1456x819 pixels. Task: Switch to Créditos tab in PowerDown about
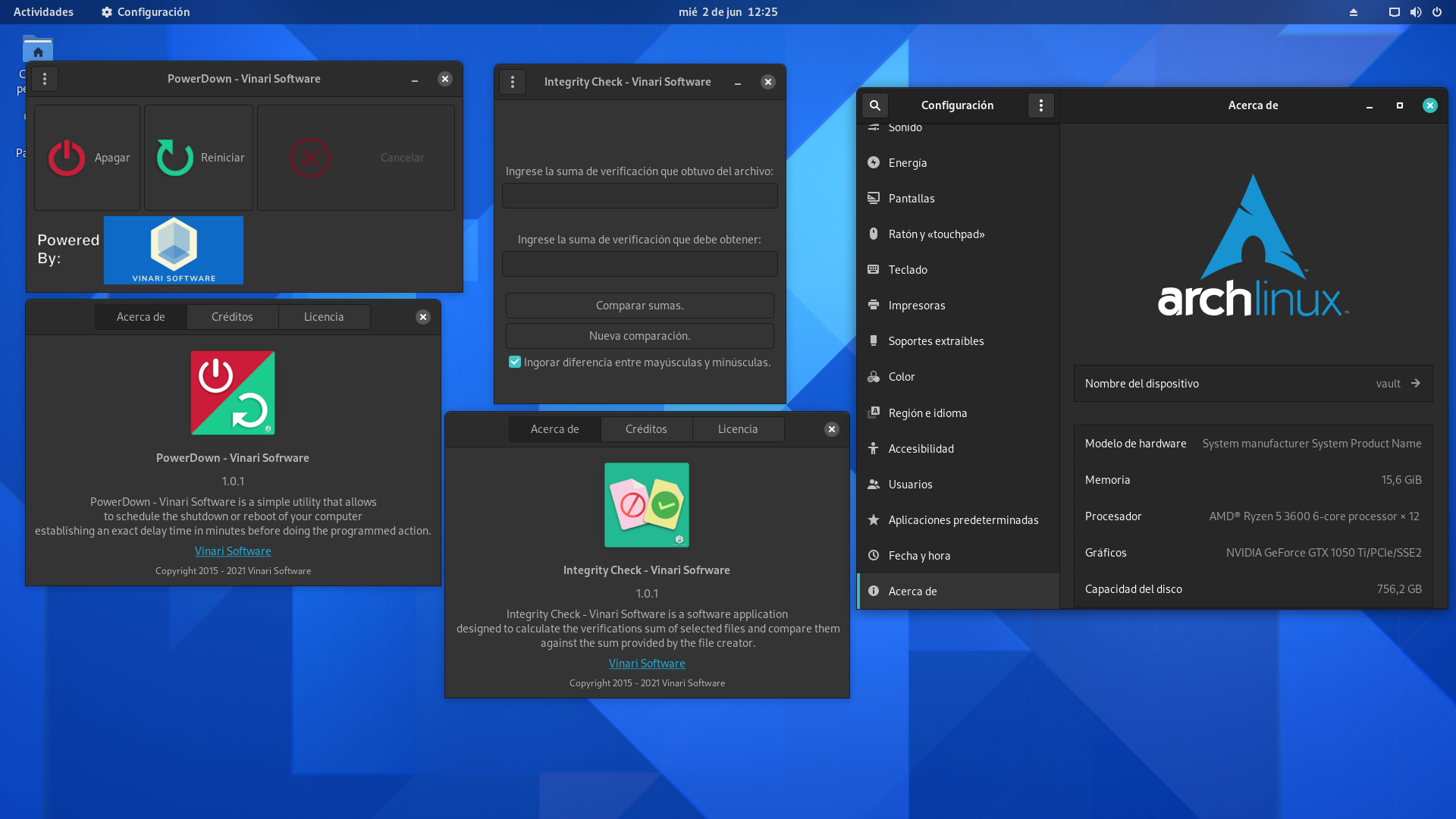(x=232, y=317)
